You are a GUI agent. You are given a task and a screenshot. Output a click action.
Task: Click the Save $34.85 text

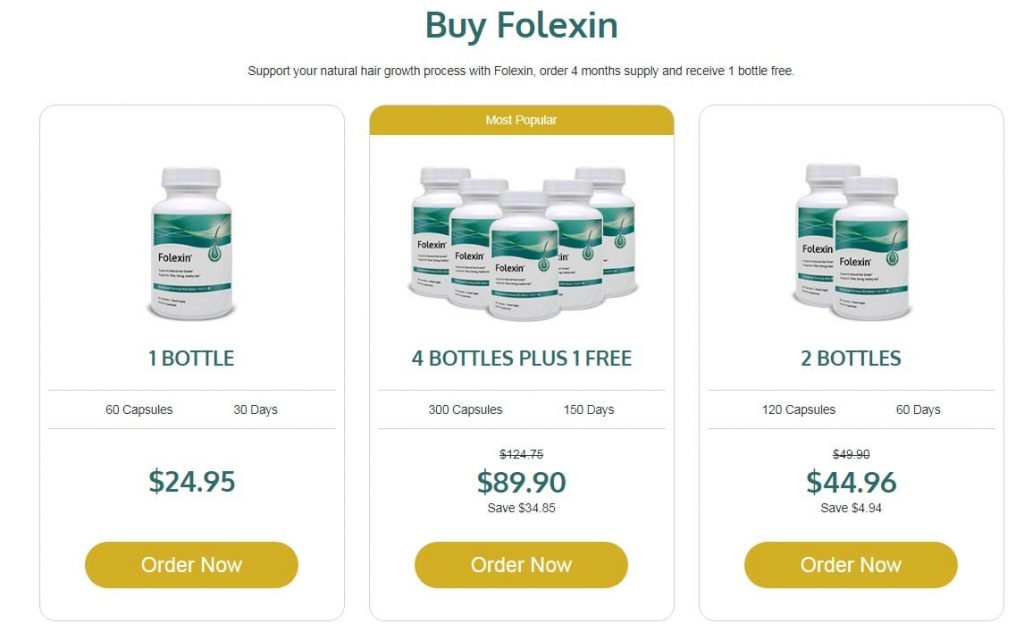[x=521, y=507]
